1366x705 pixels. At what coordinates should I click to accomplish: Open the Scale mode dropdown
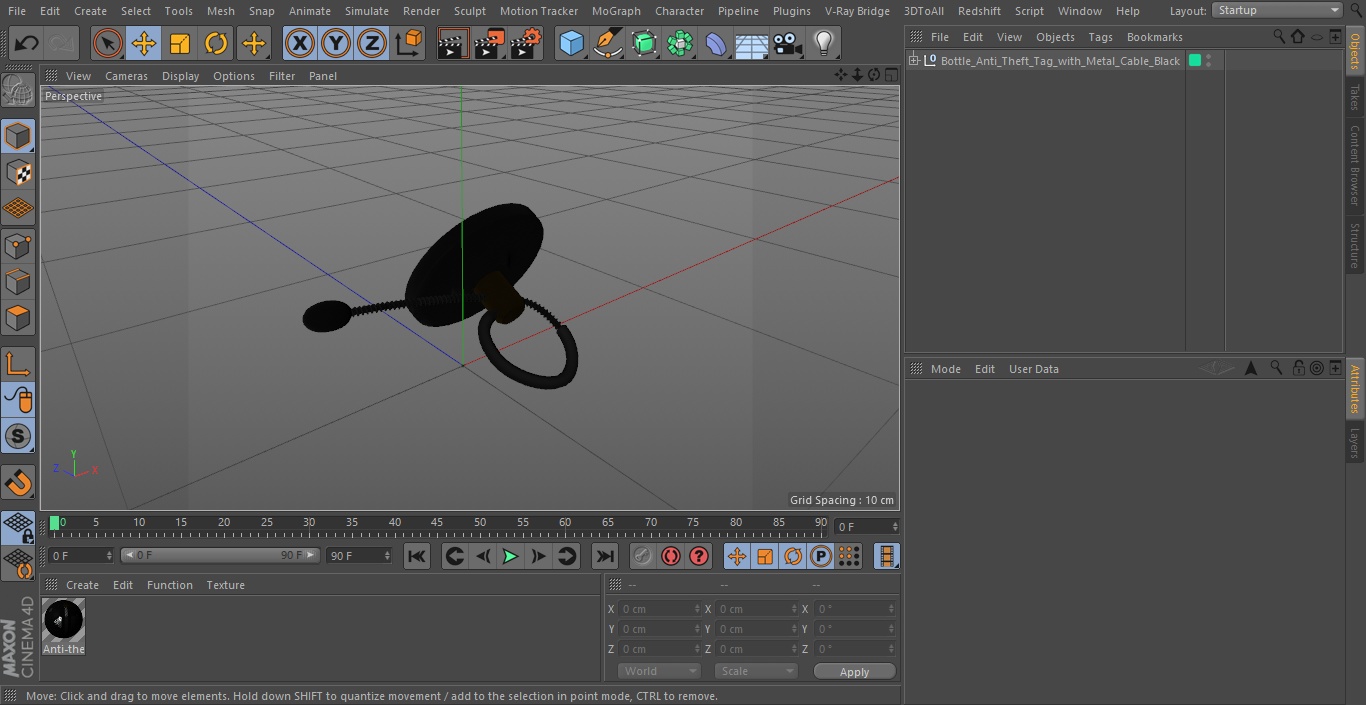pyautogui.click(x=755, y=671)
